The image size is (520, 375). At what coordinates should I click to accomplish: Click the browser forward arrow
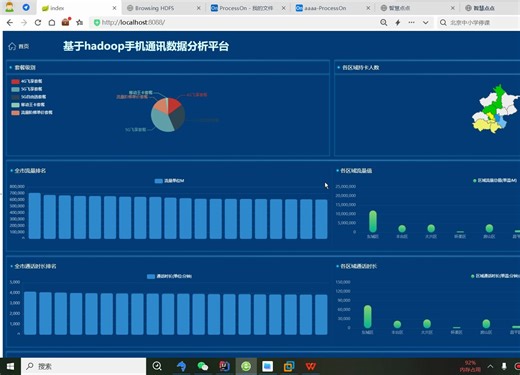pos(24,22)
